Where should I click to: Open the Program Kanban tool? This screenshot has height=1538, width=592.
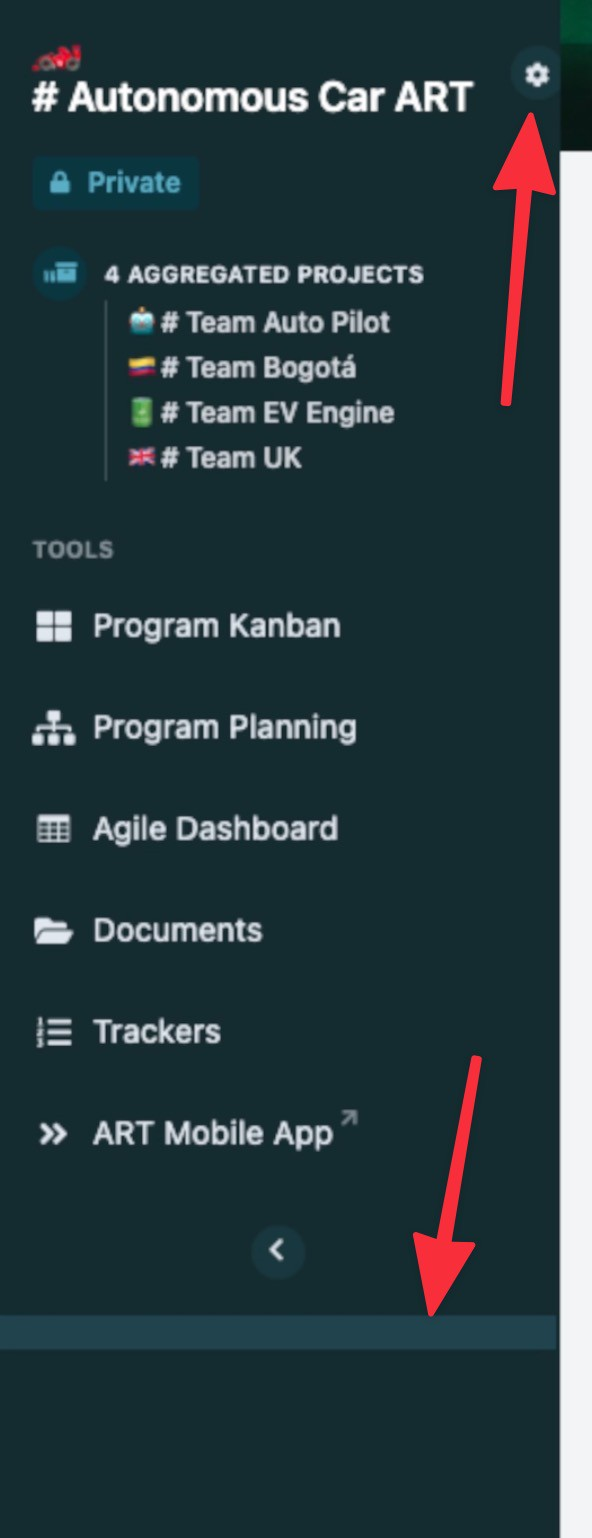pos(217,626)
